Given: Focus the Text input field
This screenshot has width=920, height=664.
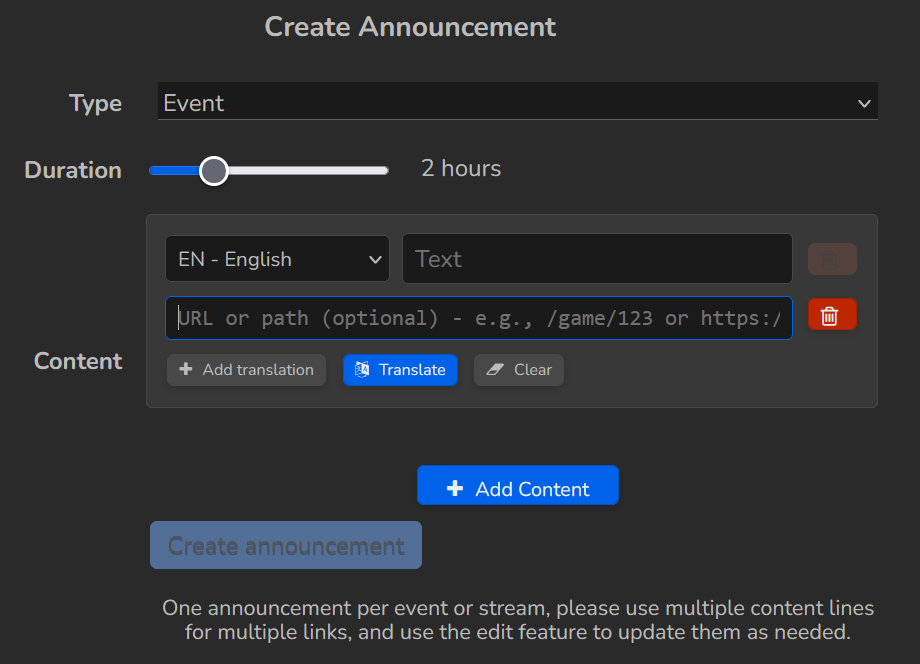Looking at the screenshot, I should tap(597, 259).
